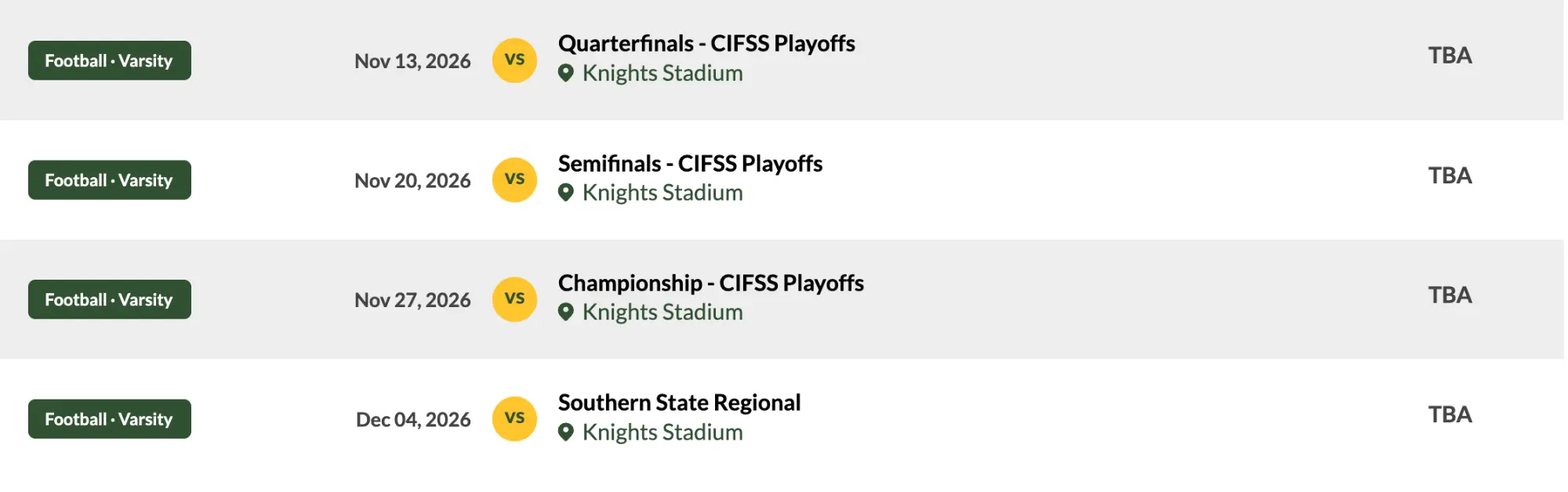This screenshot has height=492, width=1568.
Task: Click TBA time on the Semifinals row
Action: (x=1450, y=175)
